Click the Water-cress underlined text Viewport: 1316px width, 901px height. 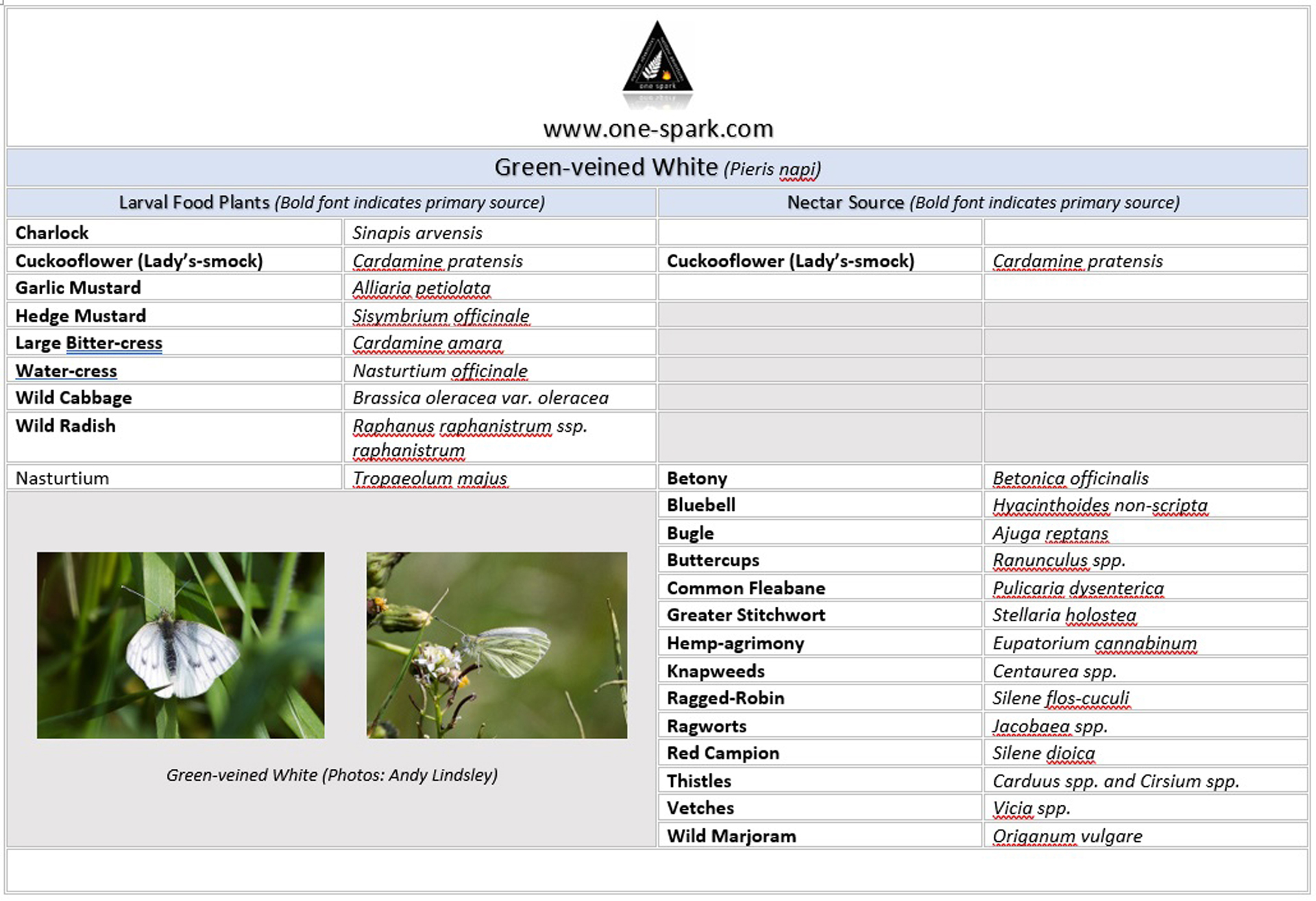65,370
